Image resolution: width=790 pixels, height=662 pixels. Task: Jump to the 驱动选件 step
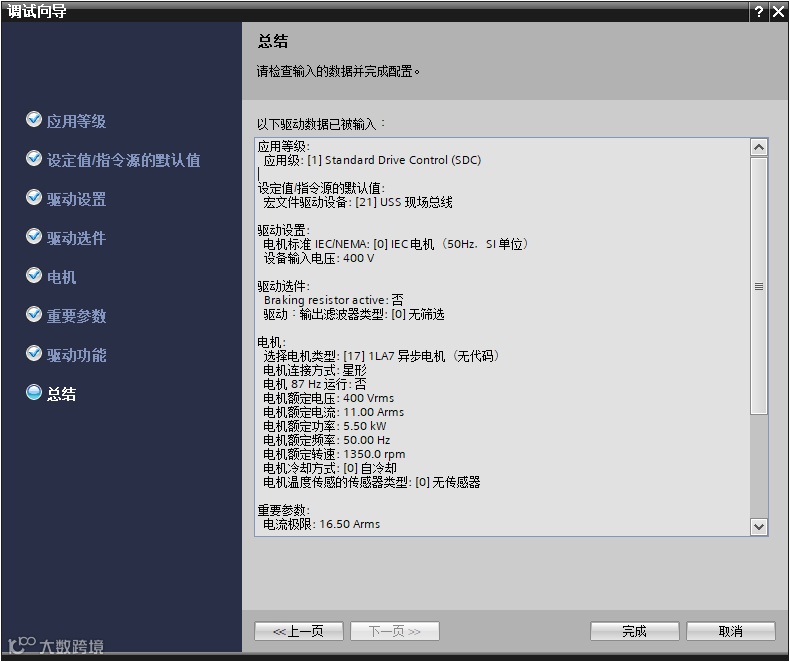tap(76, 238)
